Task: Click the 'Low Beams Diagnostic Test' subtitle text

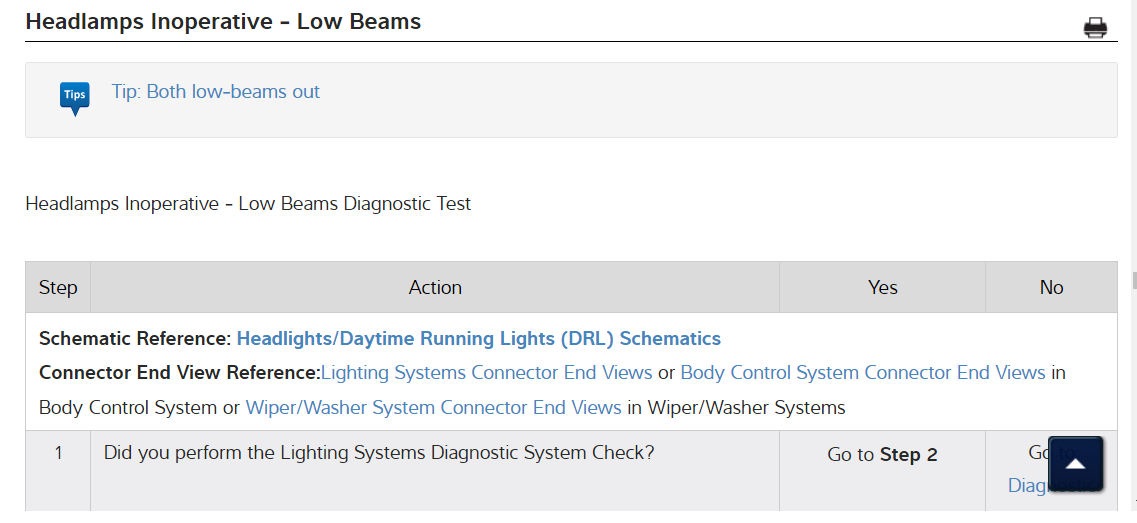Action: 248,204
